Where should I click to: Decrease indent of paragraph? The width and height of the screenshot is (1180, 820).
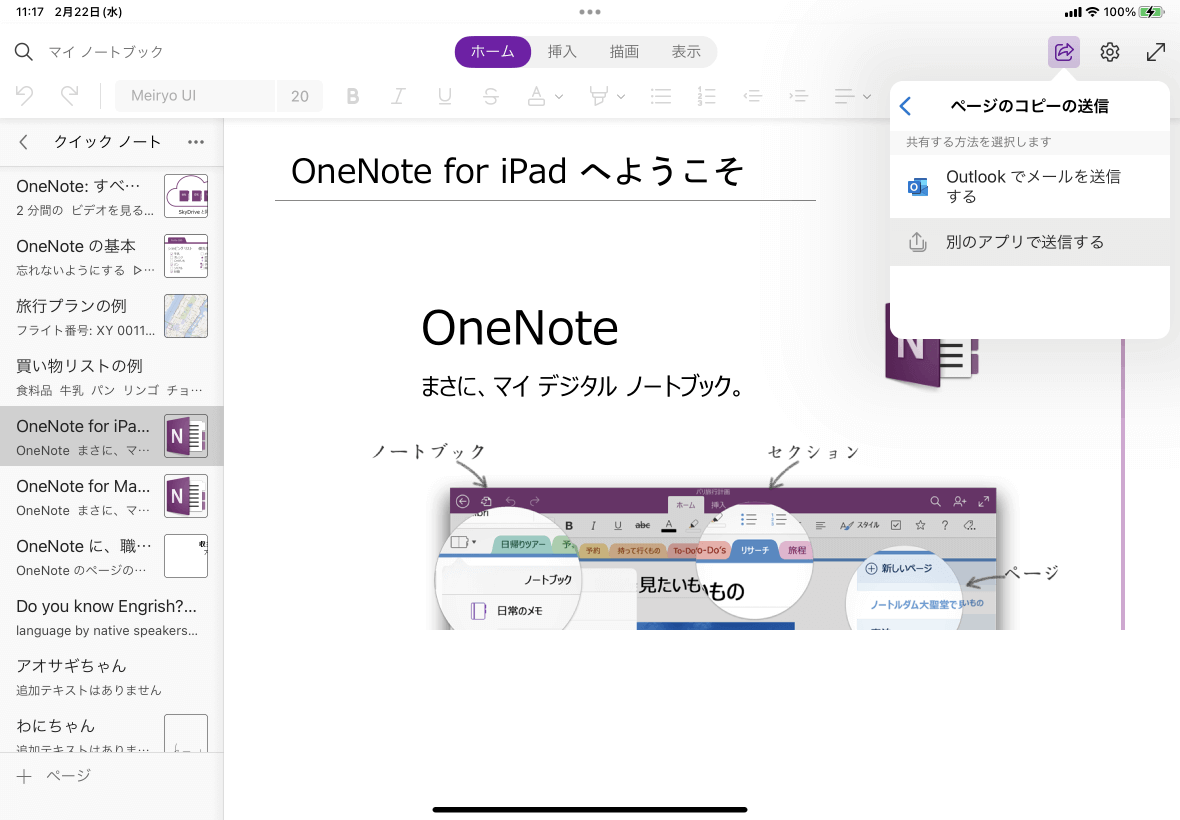pyautogui.click(x=753, y=96)
